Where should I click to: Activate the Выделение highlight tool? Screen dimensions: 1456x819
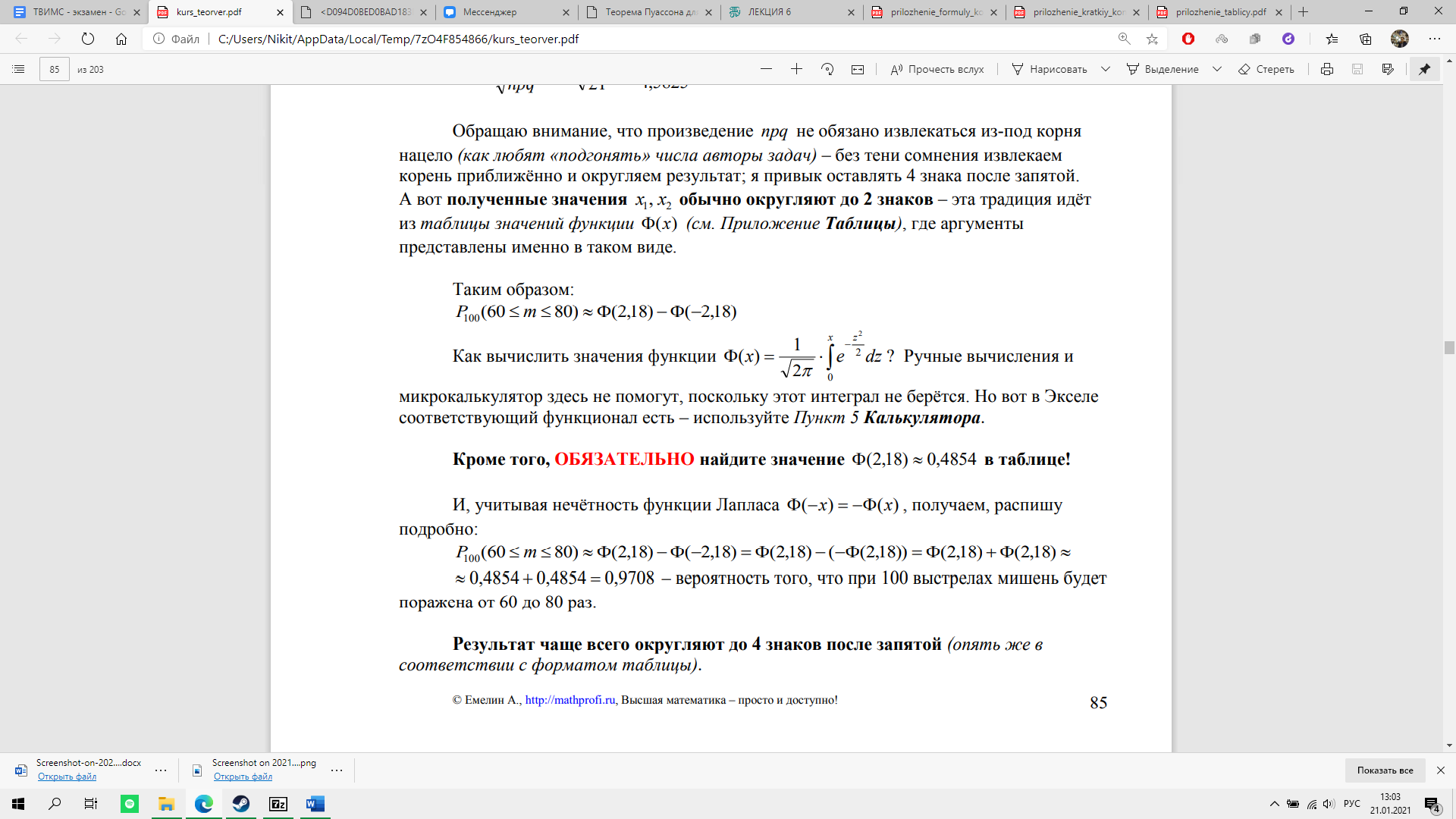tap(1163, 69)
